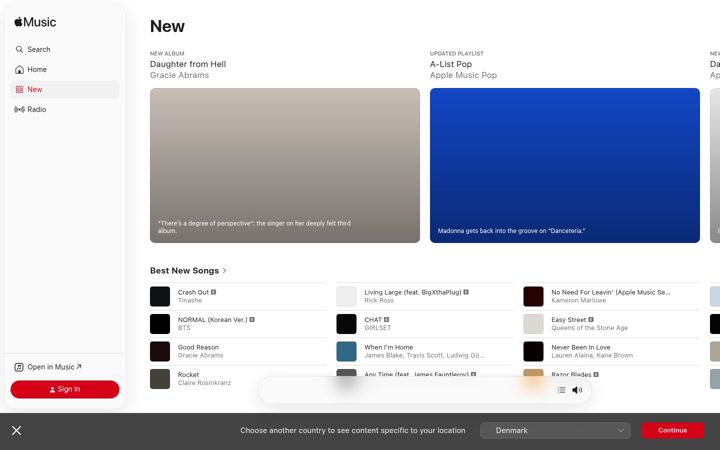Click Rick Ross artist name
Image resolution: width=720 pixels, height=450 pixels.
379,300
